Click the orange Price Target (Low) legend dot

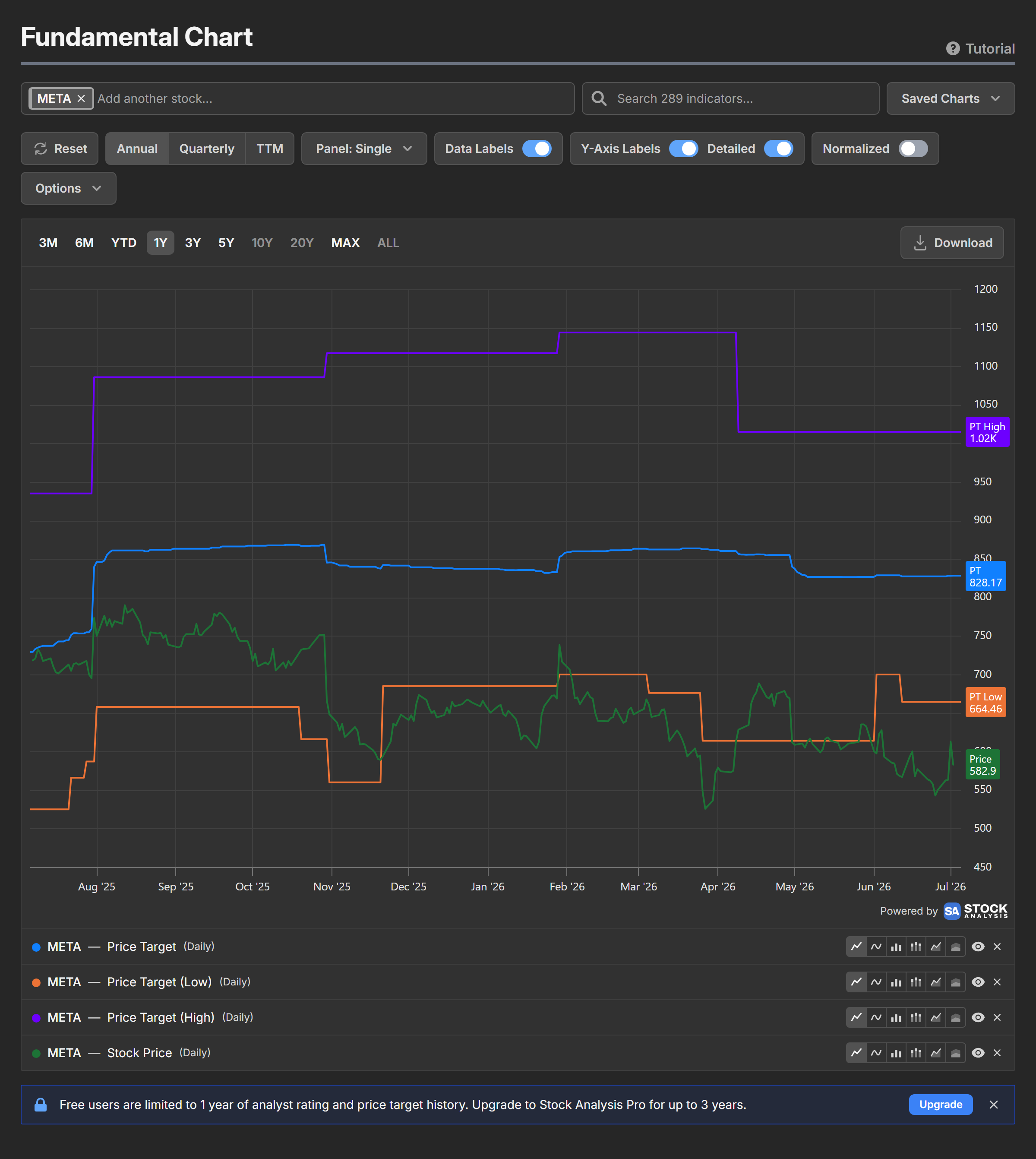(36, 982)
